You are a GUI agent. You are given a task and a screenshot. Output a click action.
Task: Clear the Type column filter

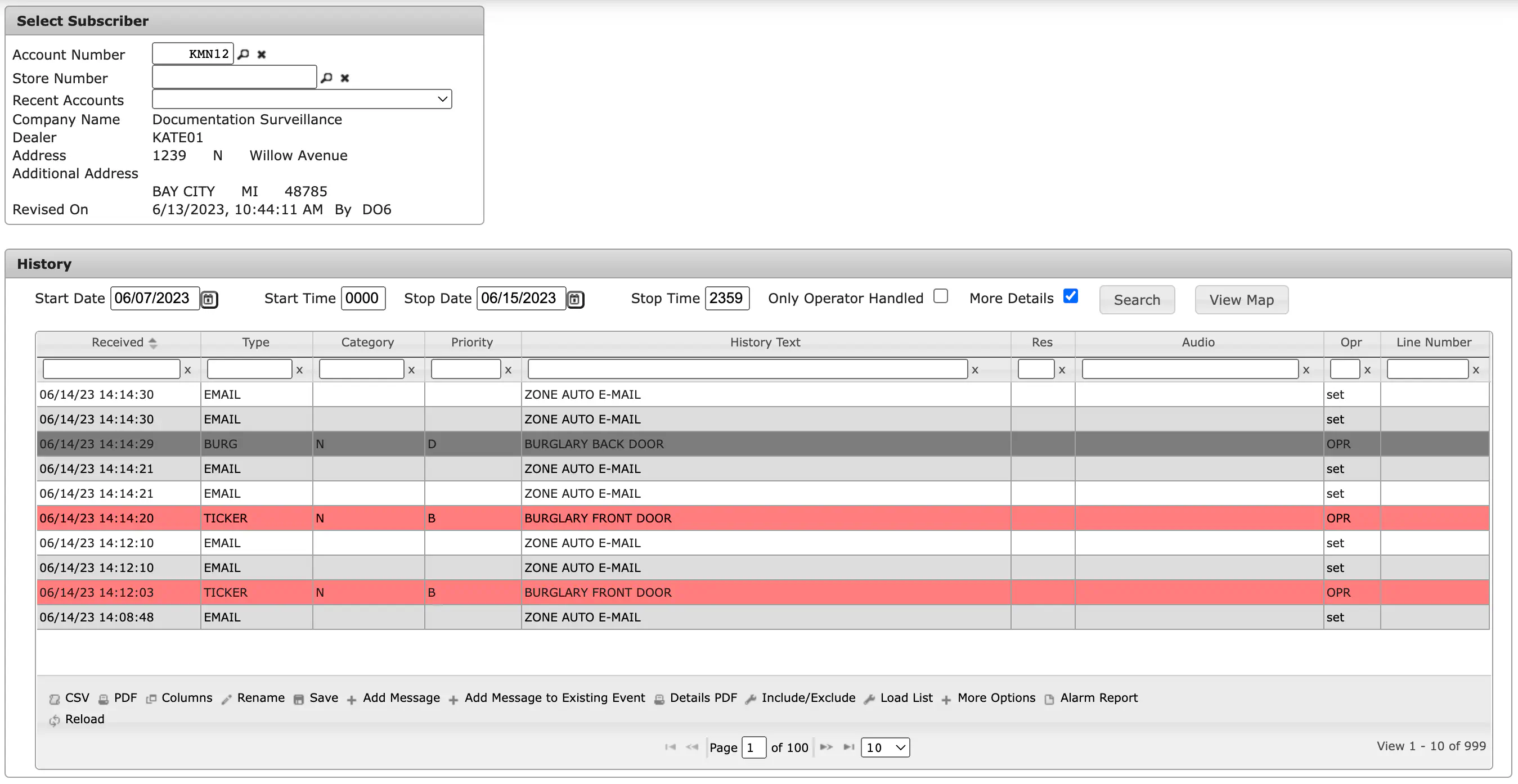point(299,370)
